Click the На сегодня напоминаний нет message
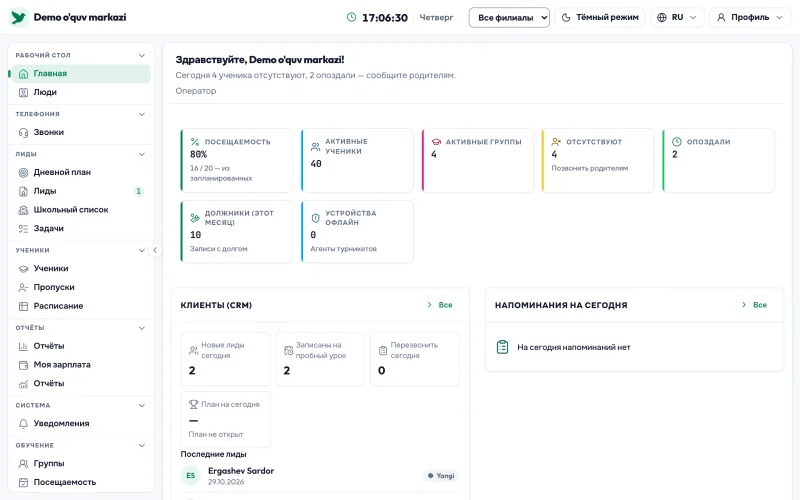 574,347
